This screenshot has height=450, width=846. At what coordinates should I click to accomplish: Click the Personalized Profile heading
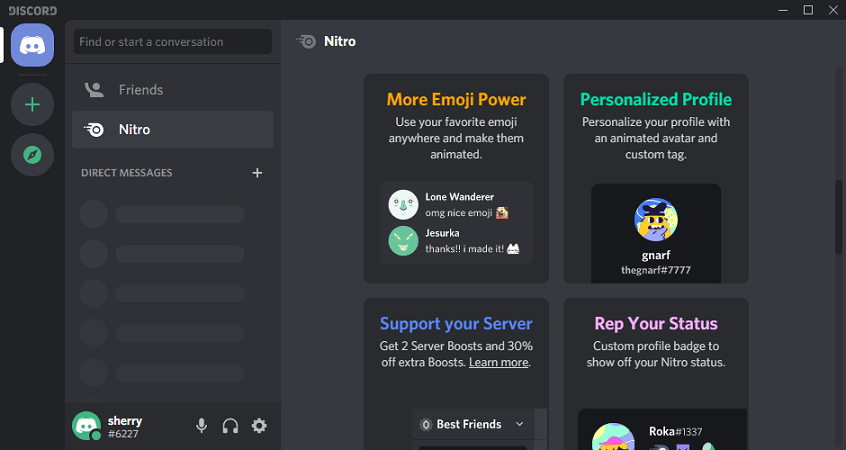click(656, 99)
